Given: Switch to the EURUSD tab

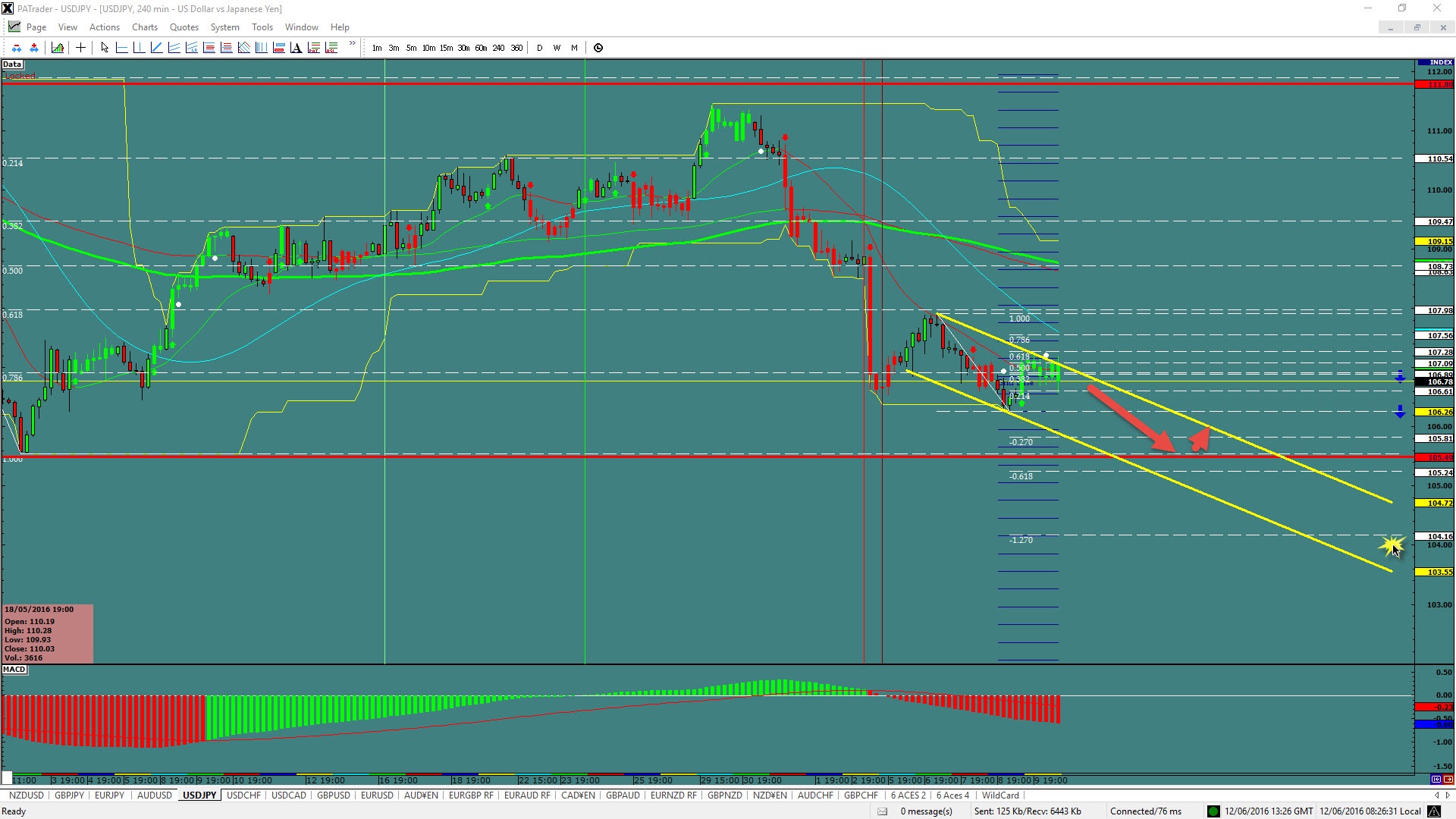Looking at the screenshot, I should [x=378, y=795].
